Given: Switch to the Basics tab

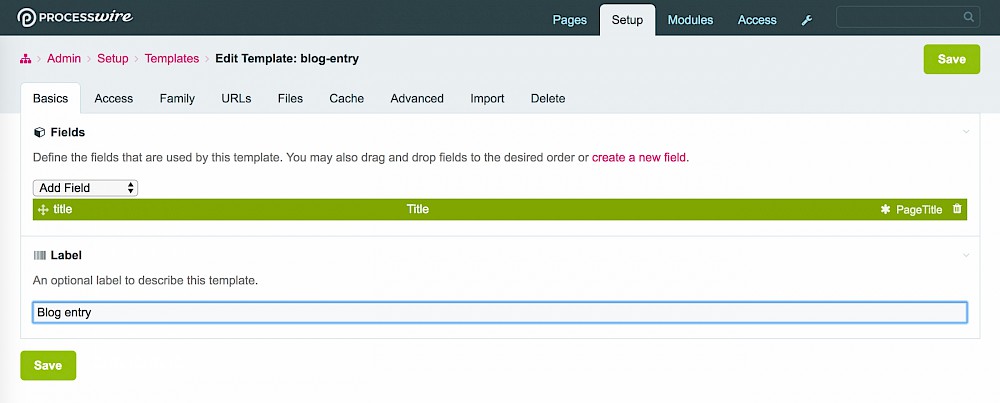Looking at the screenshot, I should 50,98.
